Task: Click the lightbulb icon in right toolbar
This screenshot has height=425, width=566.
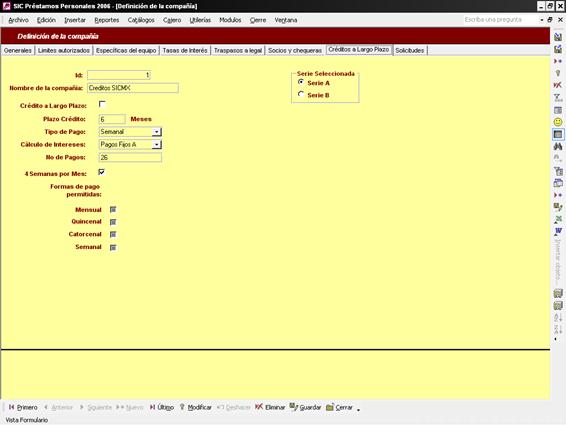Action: pos(558,73)
